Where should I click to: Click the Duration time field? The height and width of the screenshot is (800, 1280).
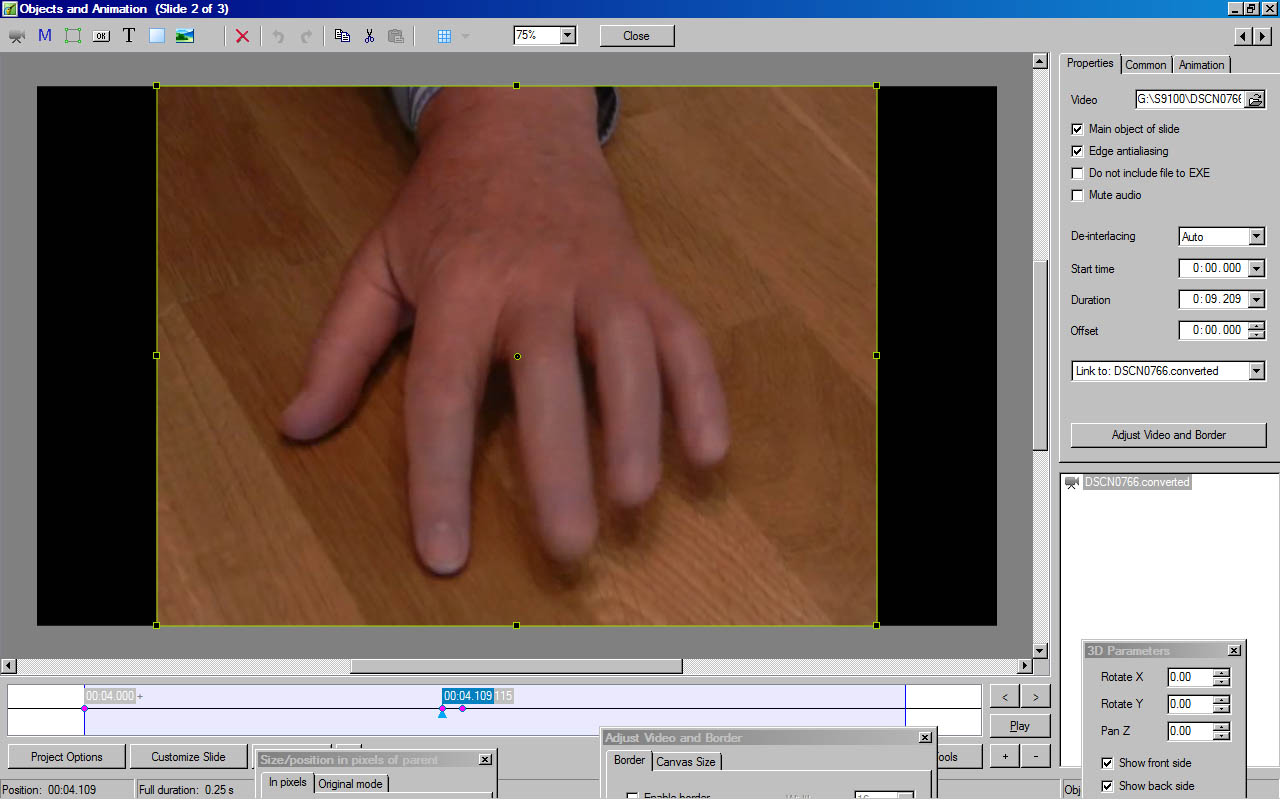pyautogui.click(x=1213, y=300)
